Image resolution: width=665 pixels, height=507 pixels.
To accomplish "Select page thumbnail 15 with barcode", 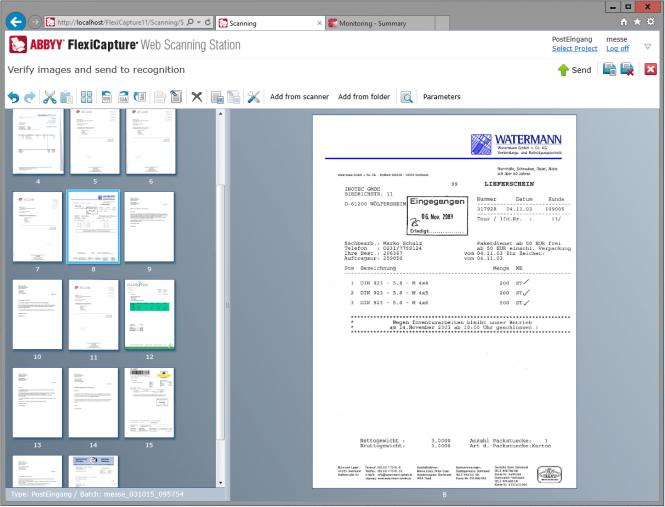I will tap(149, 403).
